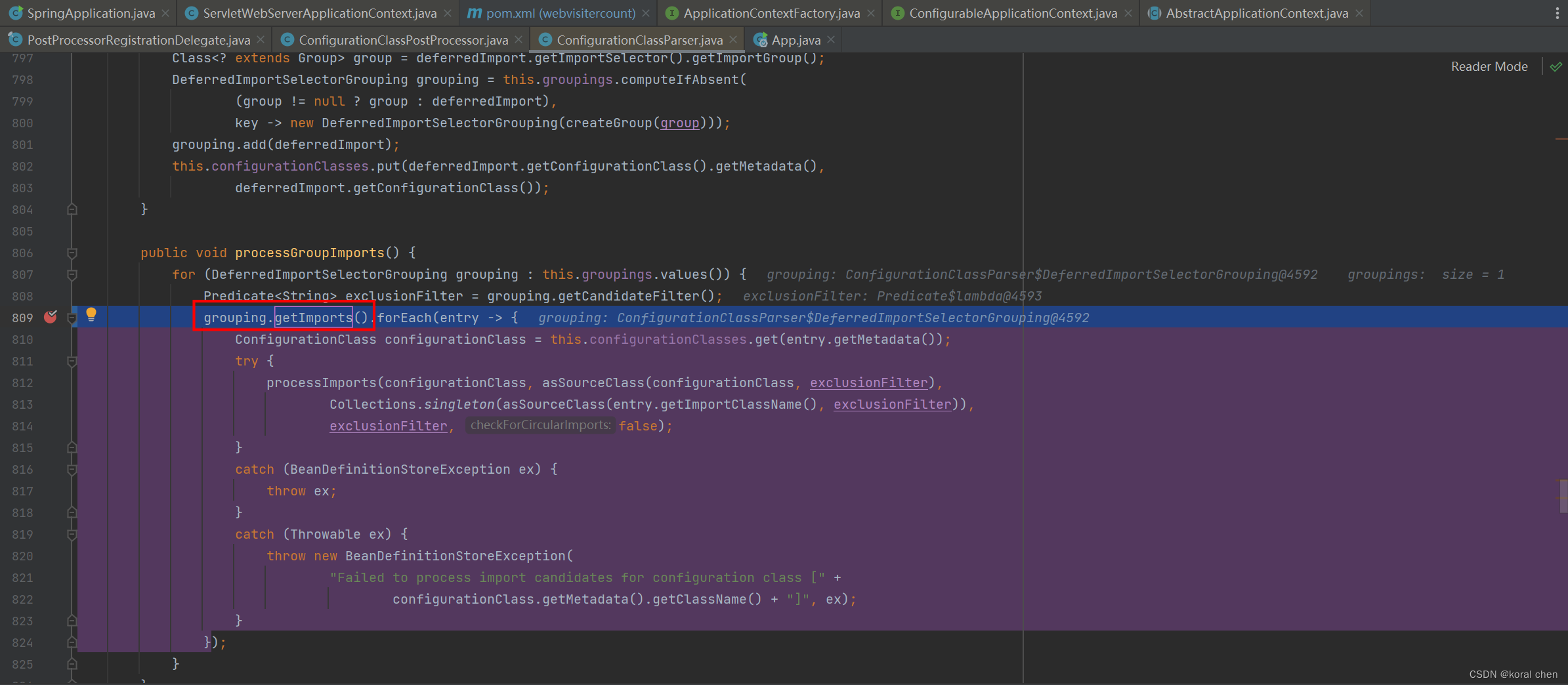Viewport: 1568px width, 685px height.
Task: Click the fold end marker at line 823
Action: click(72, 621)
